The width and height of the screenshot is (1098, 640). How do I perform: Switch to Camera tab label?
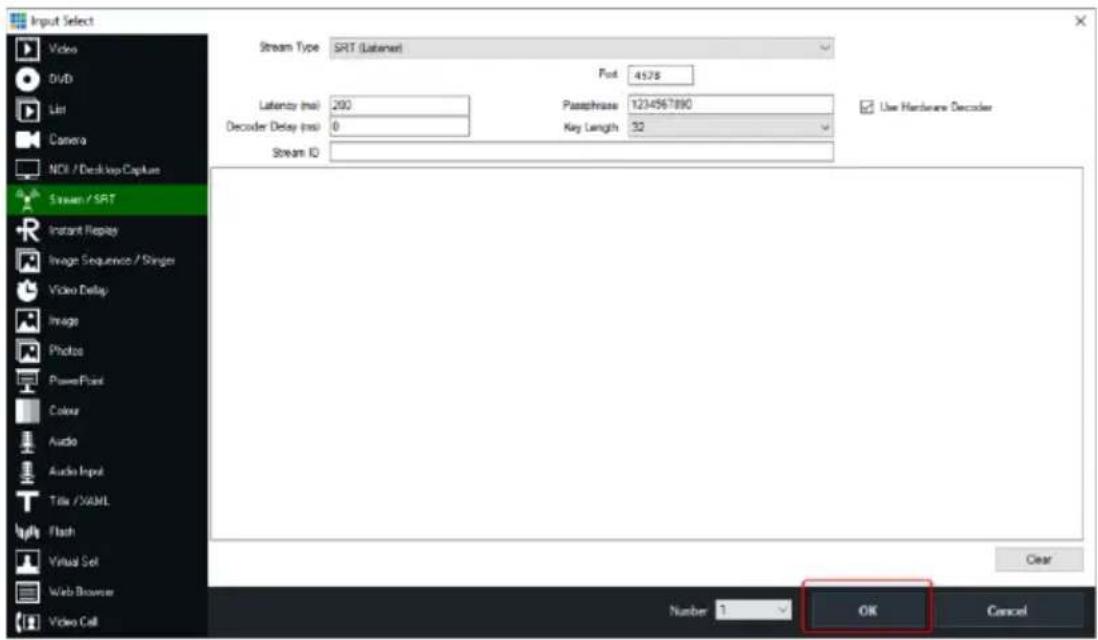67,140
